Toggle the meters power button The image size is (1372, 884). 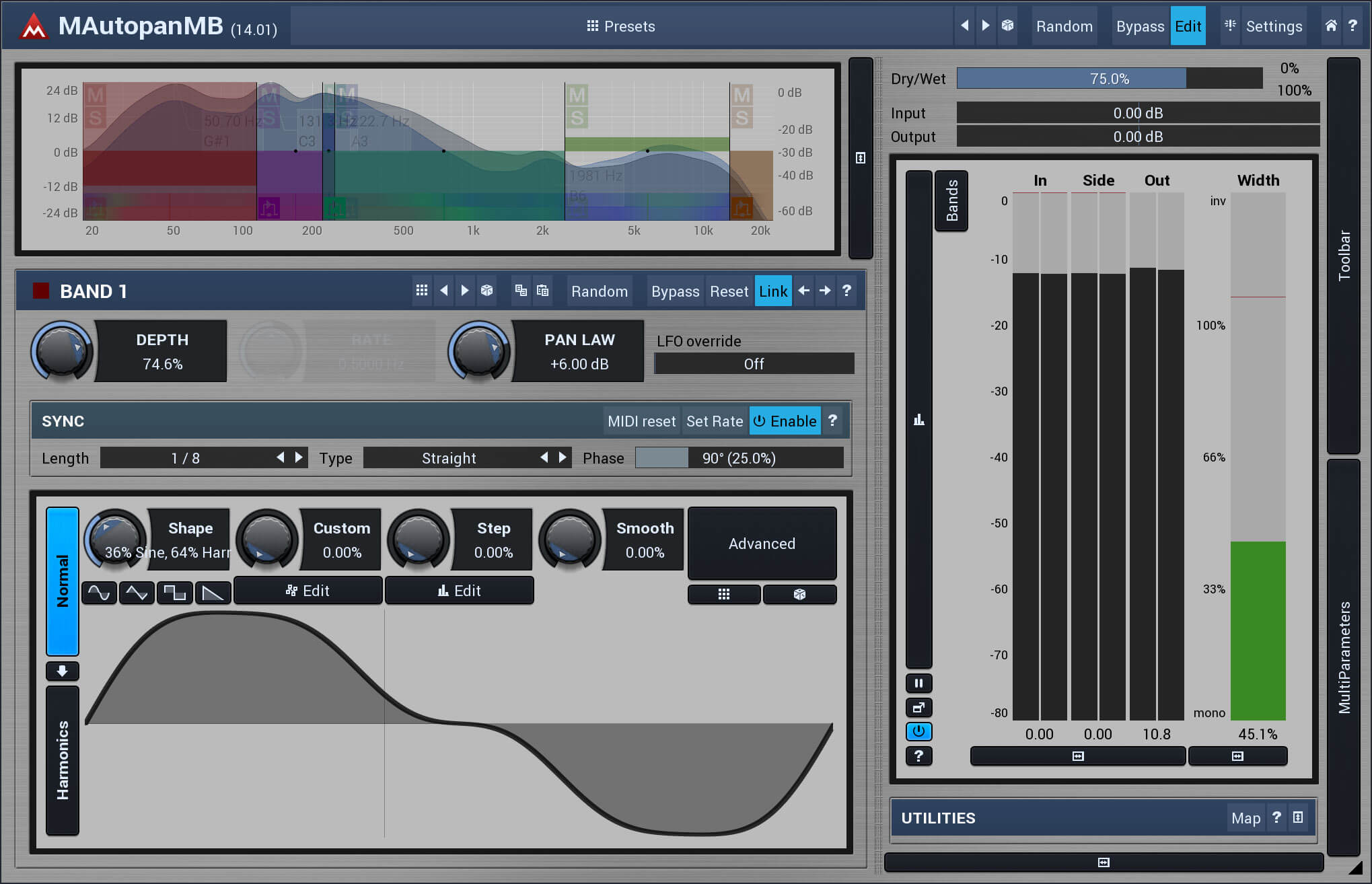tap(918, 731)
